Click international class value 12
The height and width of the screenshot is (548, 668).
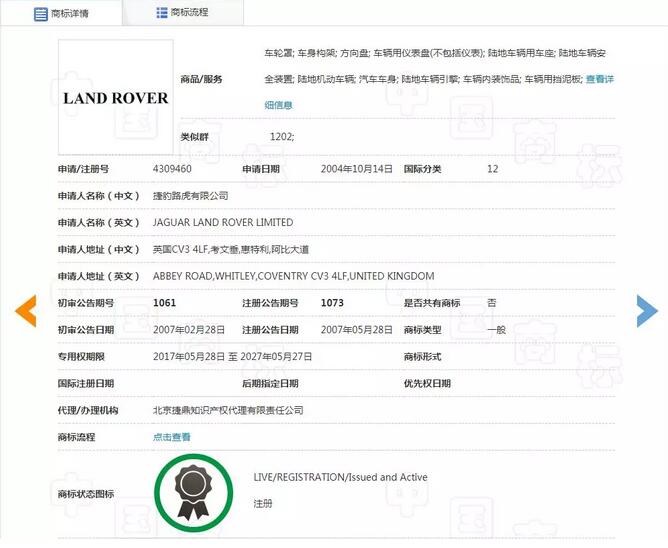492,169
